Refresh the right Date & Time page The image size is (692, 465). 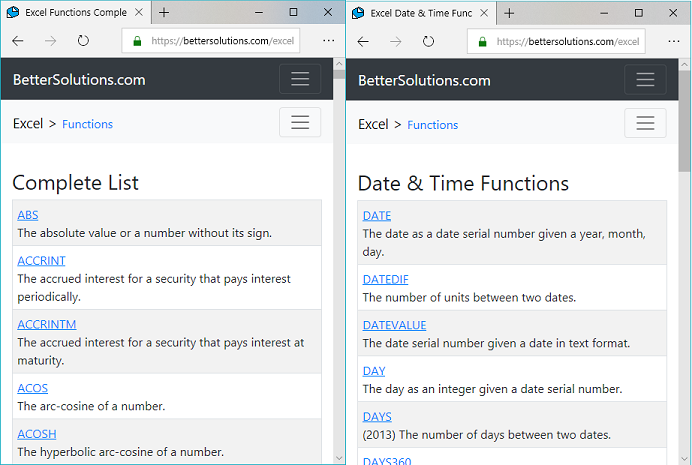428,42
